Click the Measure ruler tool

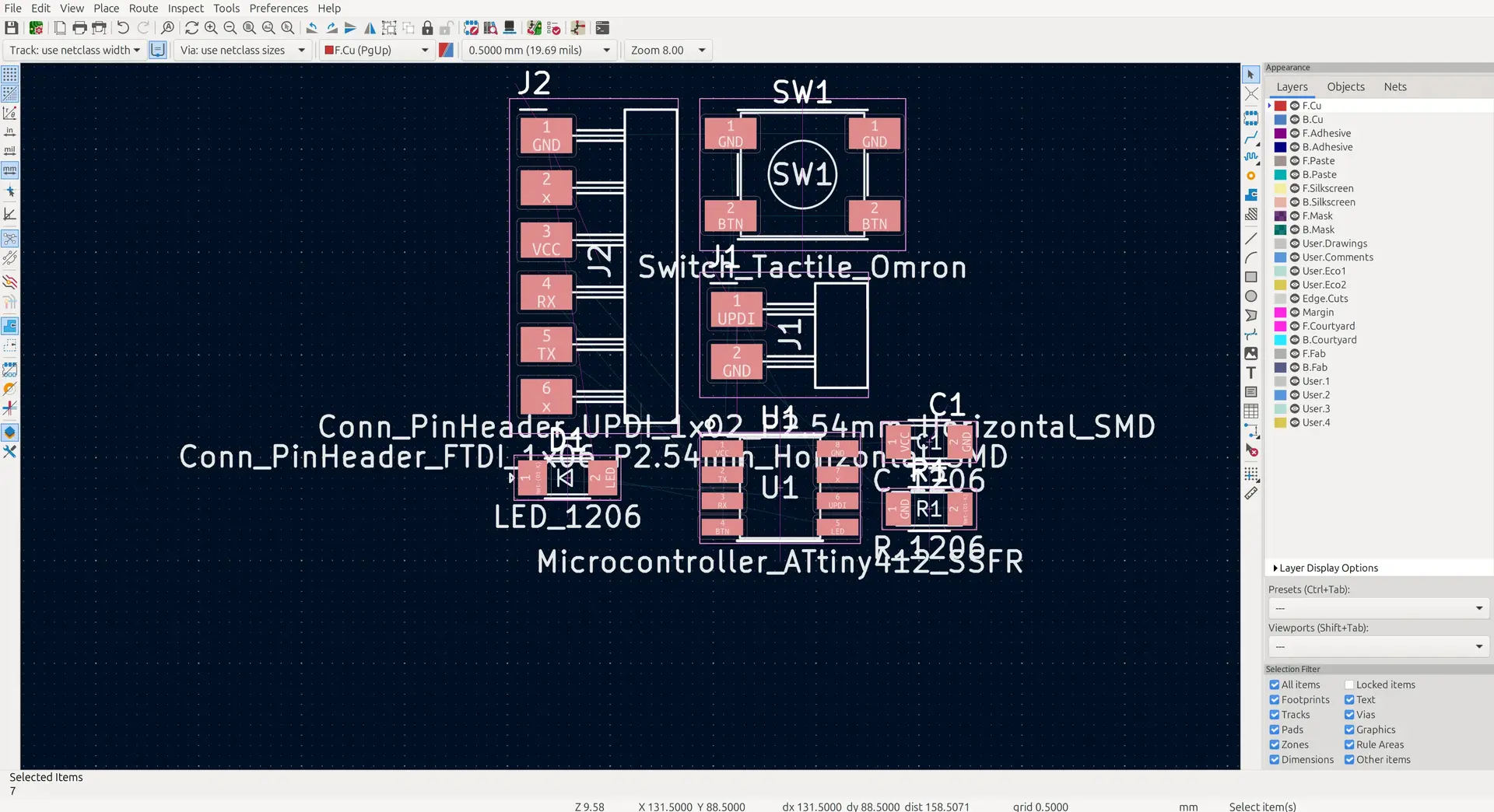(x=1251, y=493)
